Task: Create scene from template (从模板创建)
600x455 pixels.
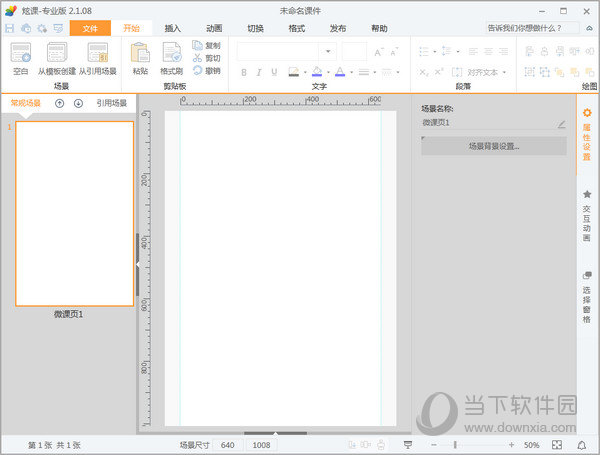Action: (x=57, y=59)
